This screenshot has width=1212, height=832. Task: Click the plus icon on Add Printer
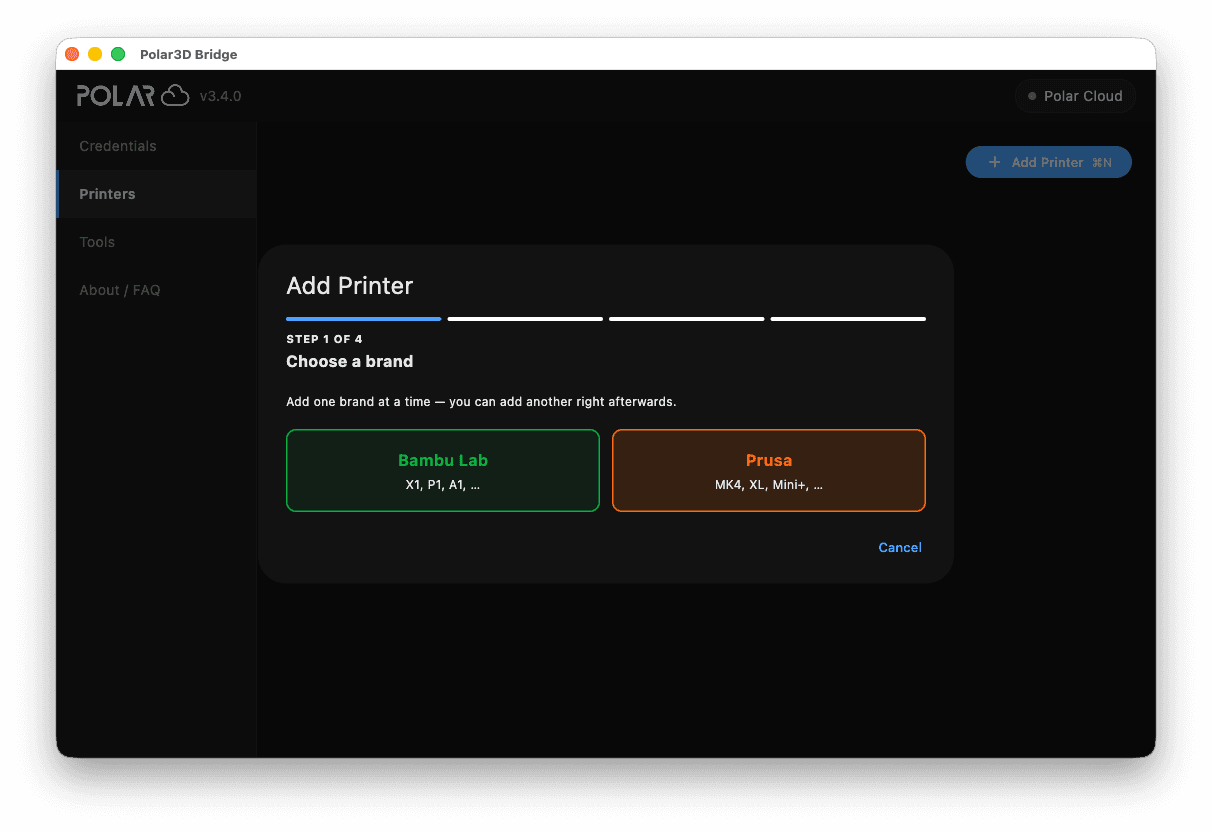click(x=994, y=162)
